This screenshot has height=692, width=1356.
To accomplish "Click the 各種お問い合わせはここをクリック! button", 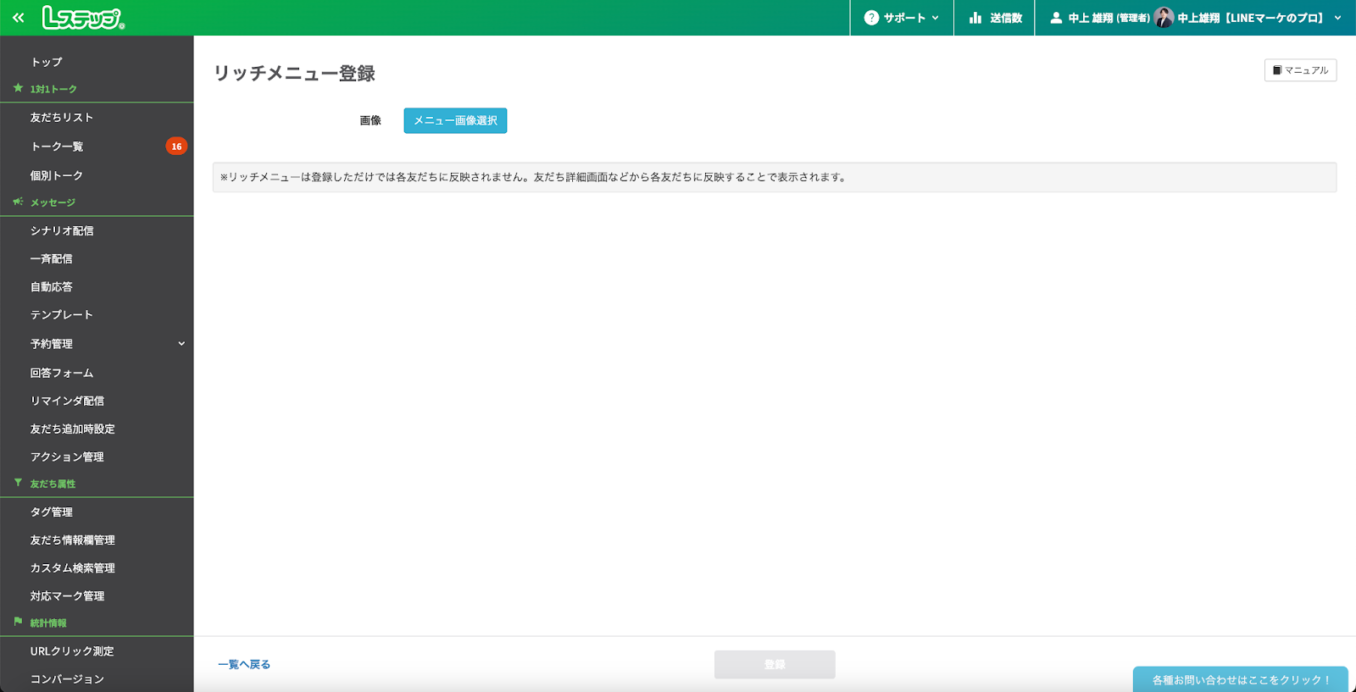I will (1240, 679).
